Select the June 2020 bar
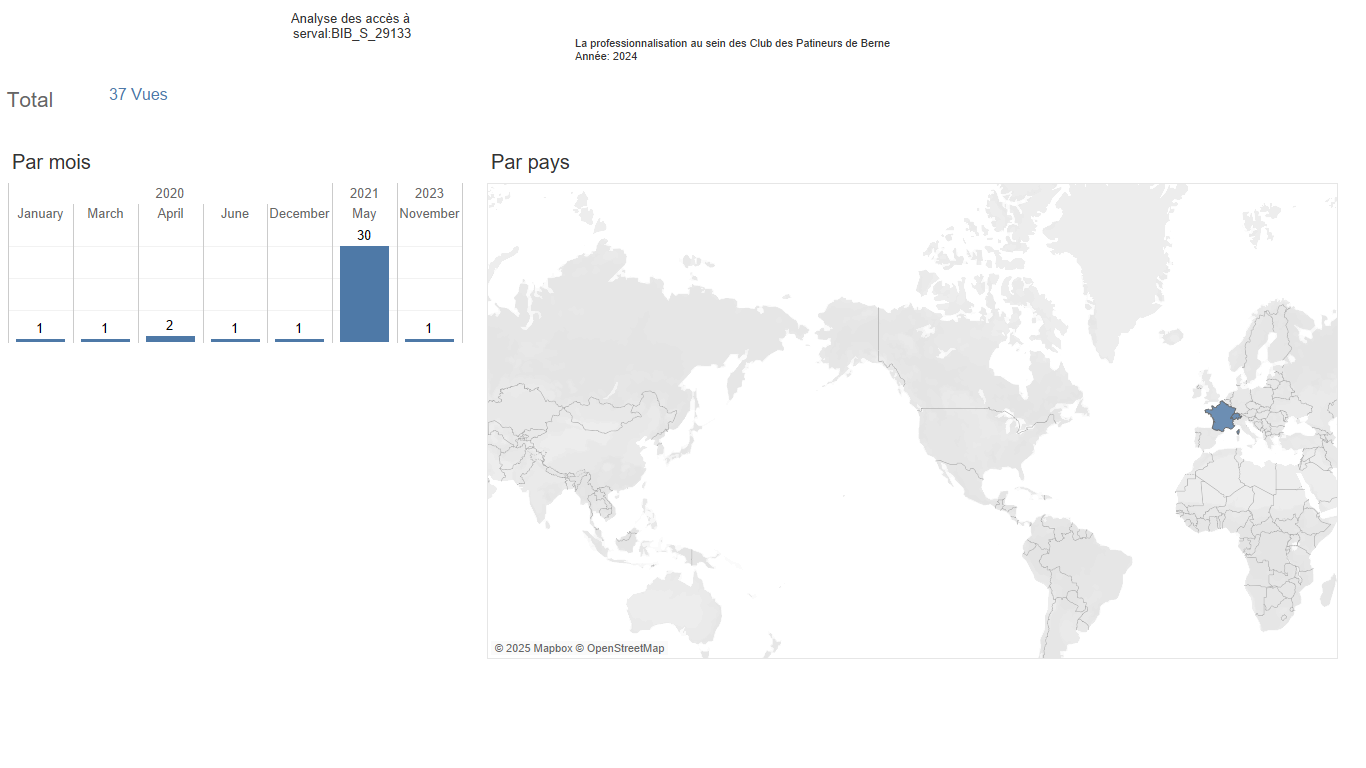Screen dimensions: 1366x768 235,340
